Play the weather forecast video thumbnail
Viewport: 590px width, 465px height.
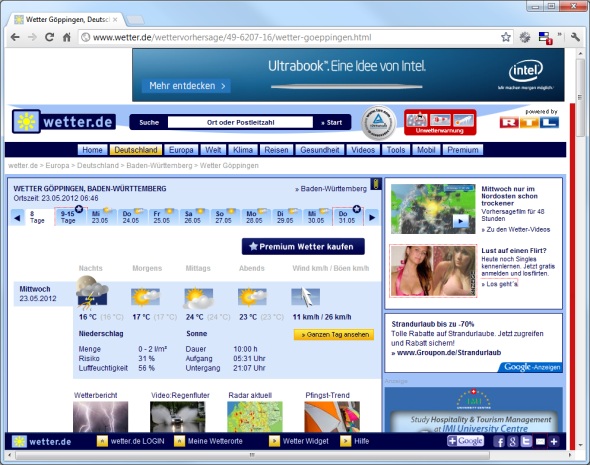click(433, 209)
